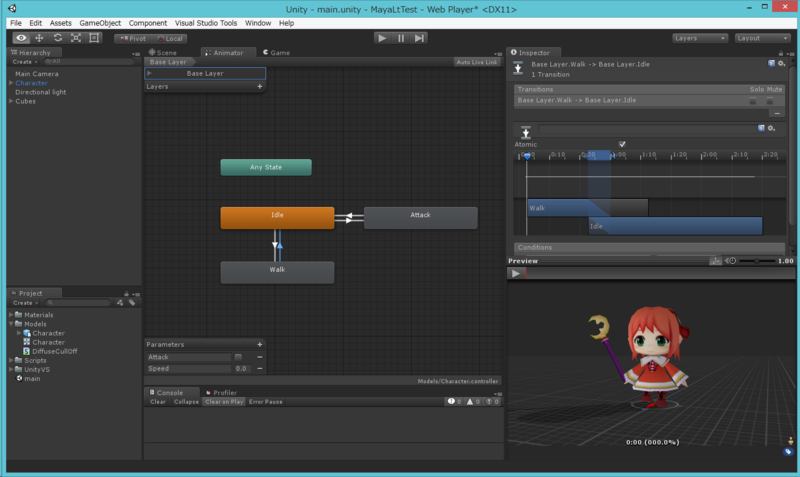Expand the Character model asset arrow
This screenshot has width=800, height=477.
[19, 333]
